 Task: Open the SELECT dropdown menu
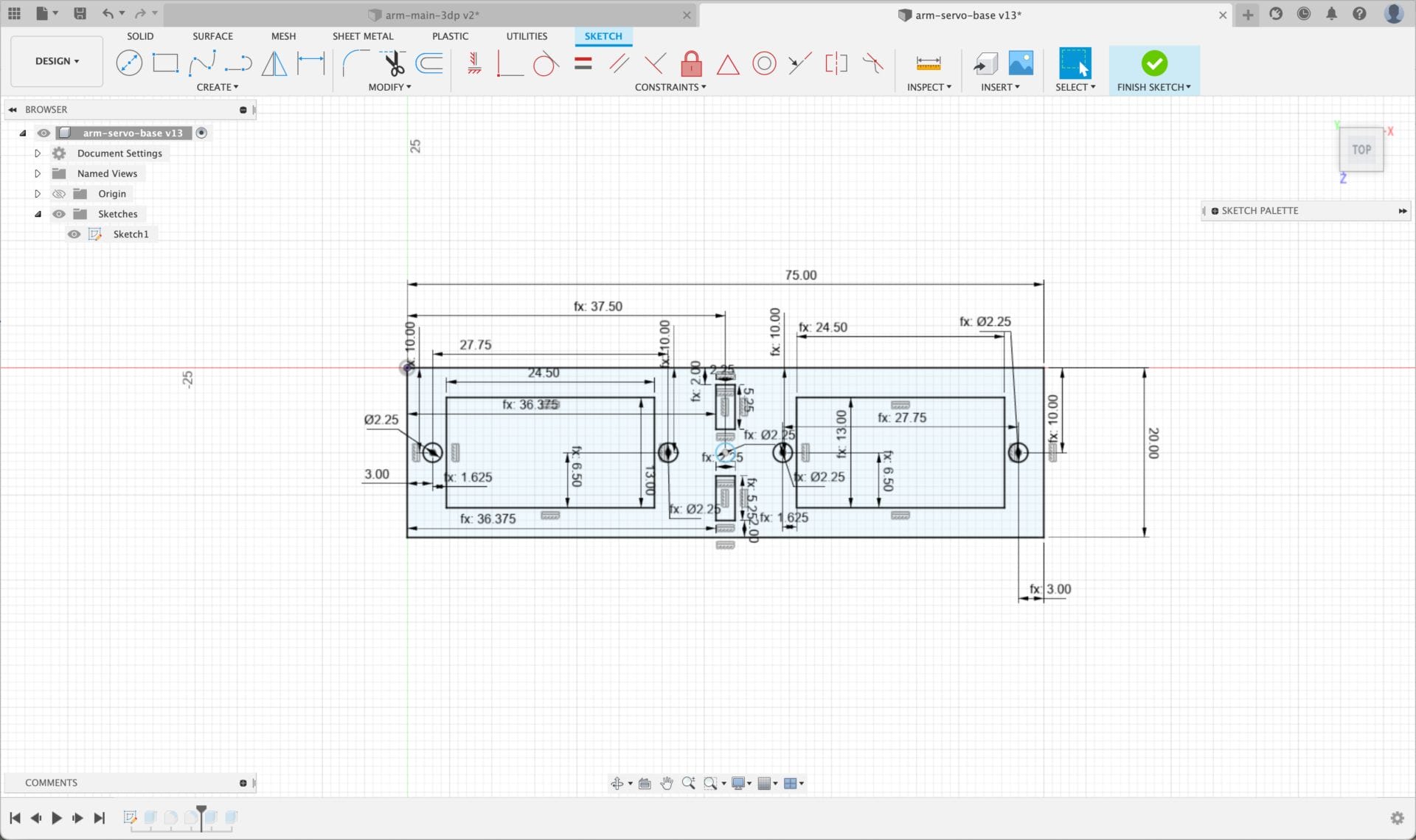[x=1075, y=86]
